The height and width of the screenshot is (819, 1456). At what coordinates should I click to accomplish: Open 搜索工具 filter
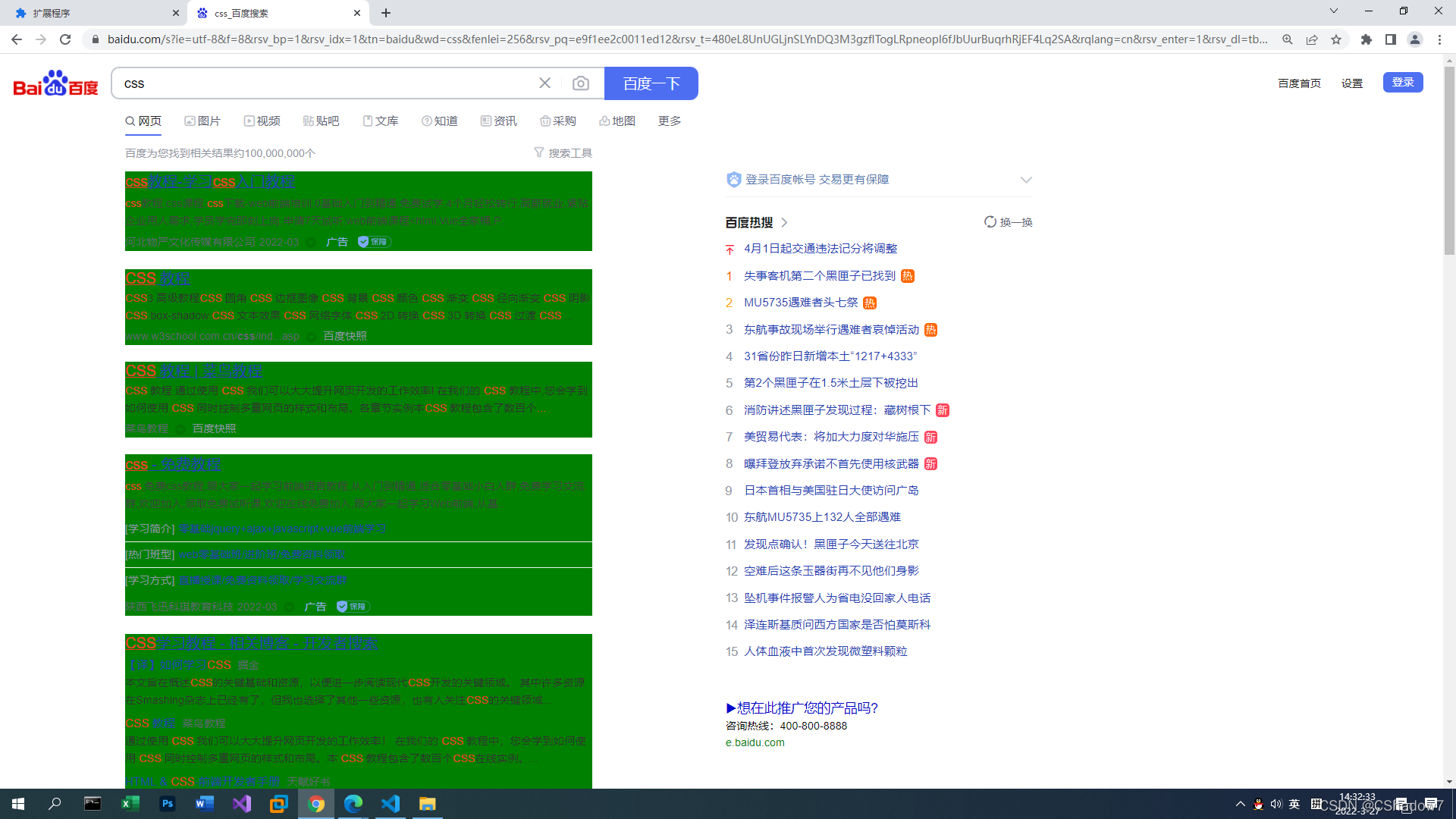(x=563, y=153)
